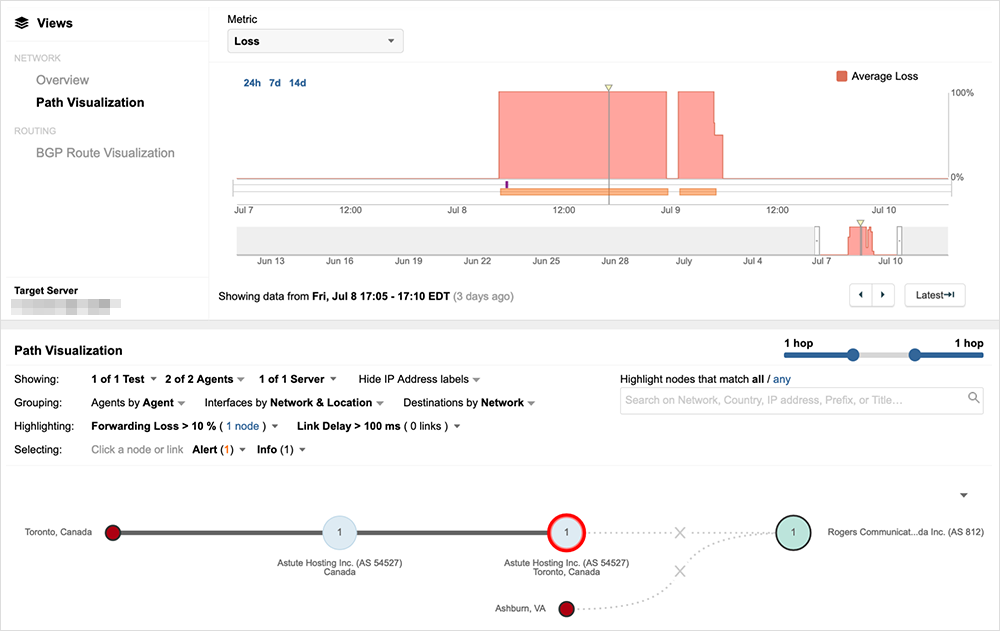Click the light blue Astute Hosting Canada node
Image resolution: width=1000 pixels, height=631 pixels.
coord(339,532)
